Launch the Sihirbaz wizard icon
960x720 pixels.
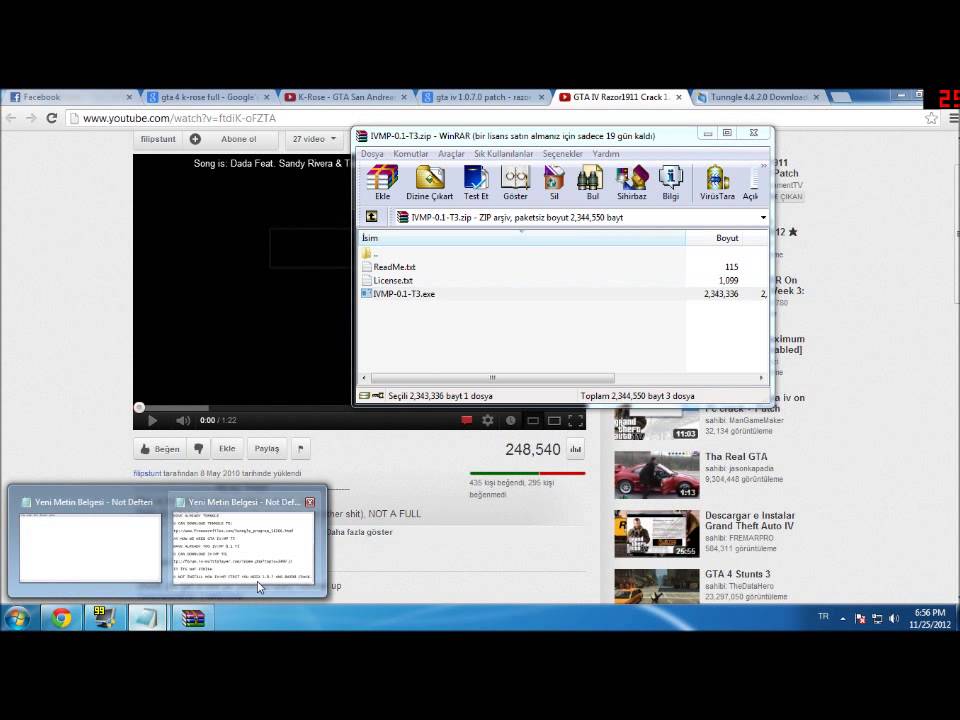click(631, 182)
